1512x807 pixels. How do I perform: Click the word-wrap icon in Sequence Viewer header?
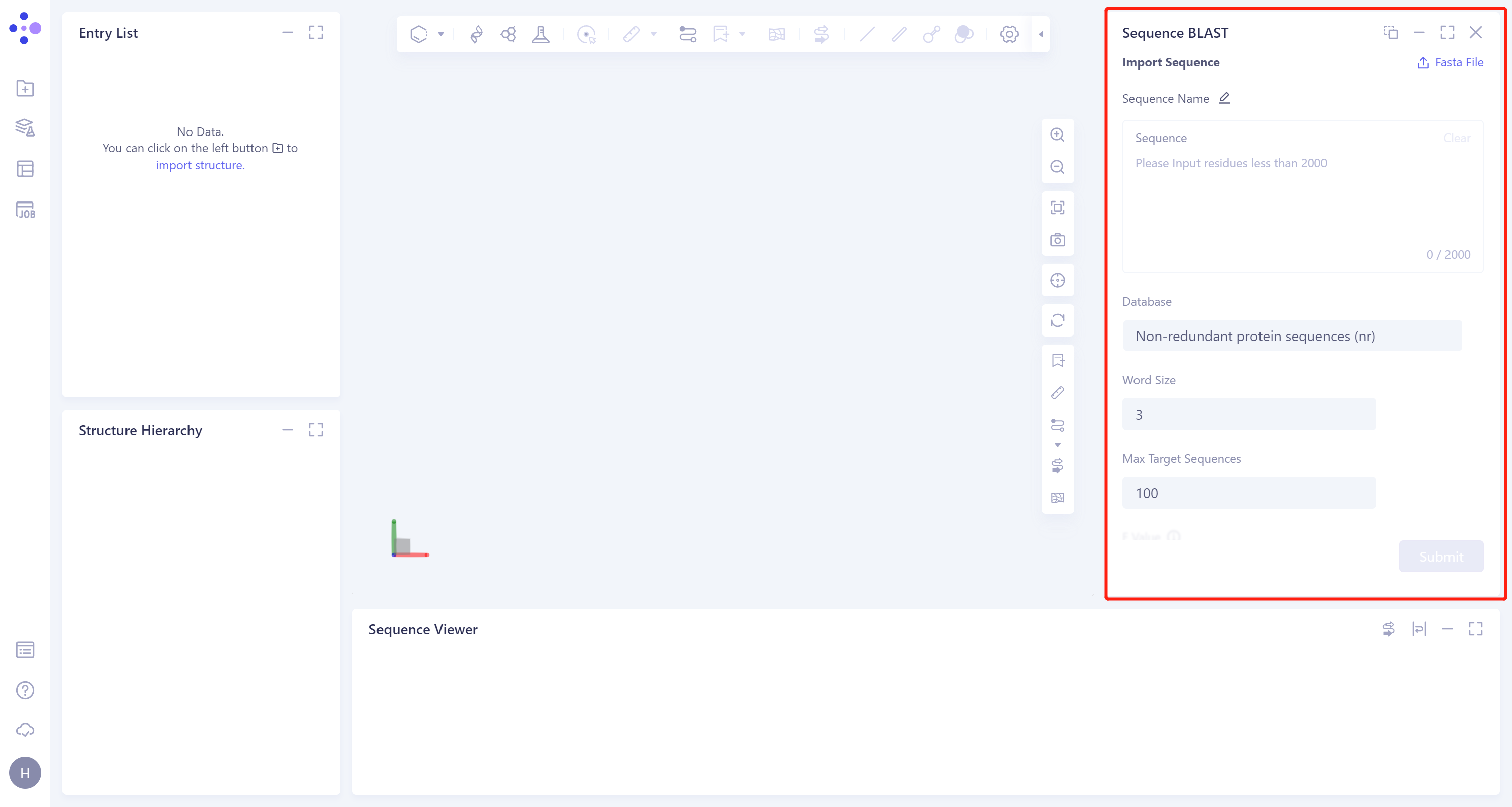pyautogui.click(x=1419, y=629)
